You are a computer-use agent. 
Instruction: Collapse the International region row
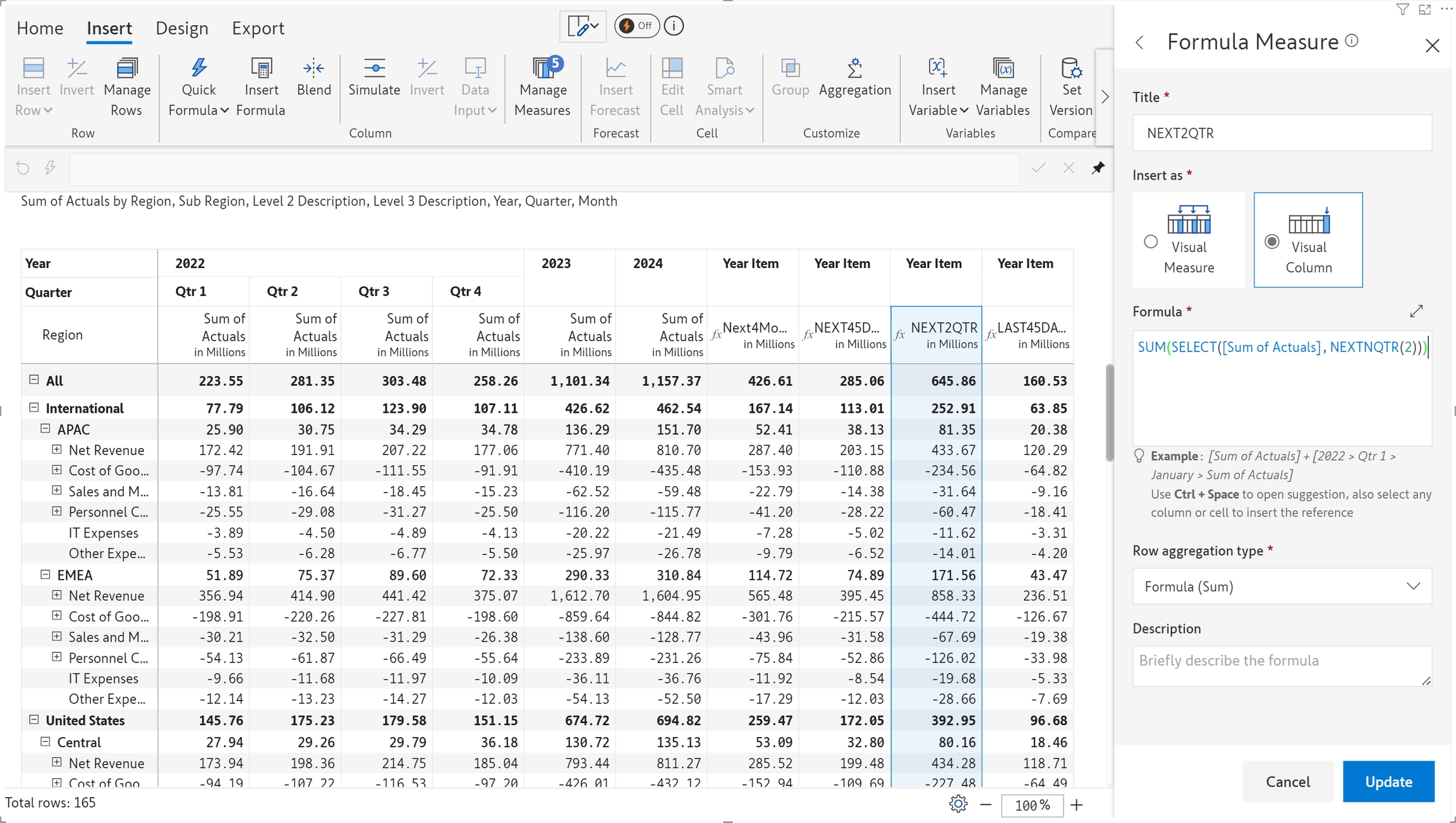pyautogui.click(x=34, y=408)
